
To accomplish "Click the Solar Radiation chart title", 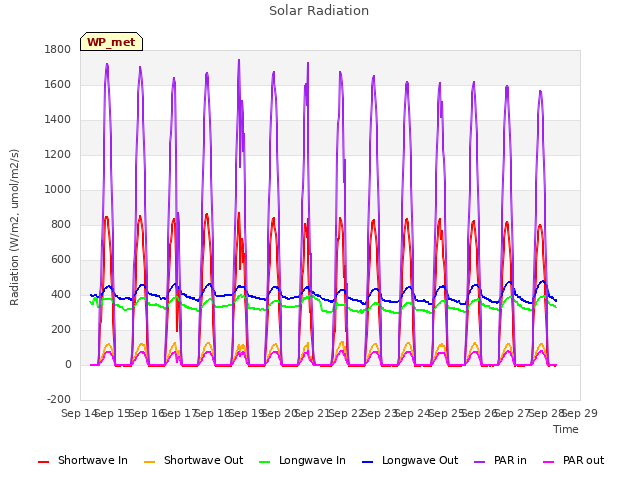I will tap(319, 11).
